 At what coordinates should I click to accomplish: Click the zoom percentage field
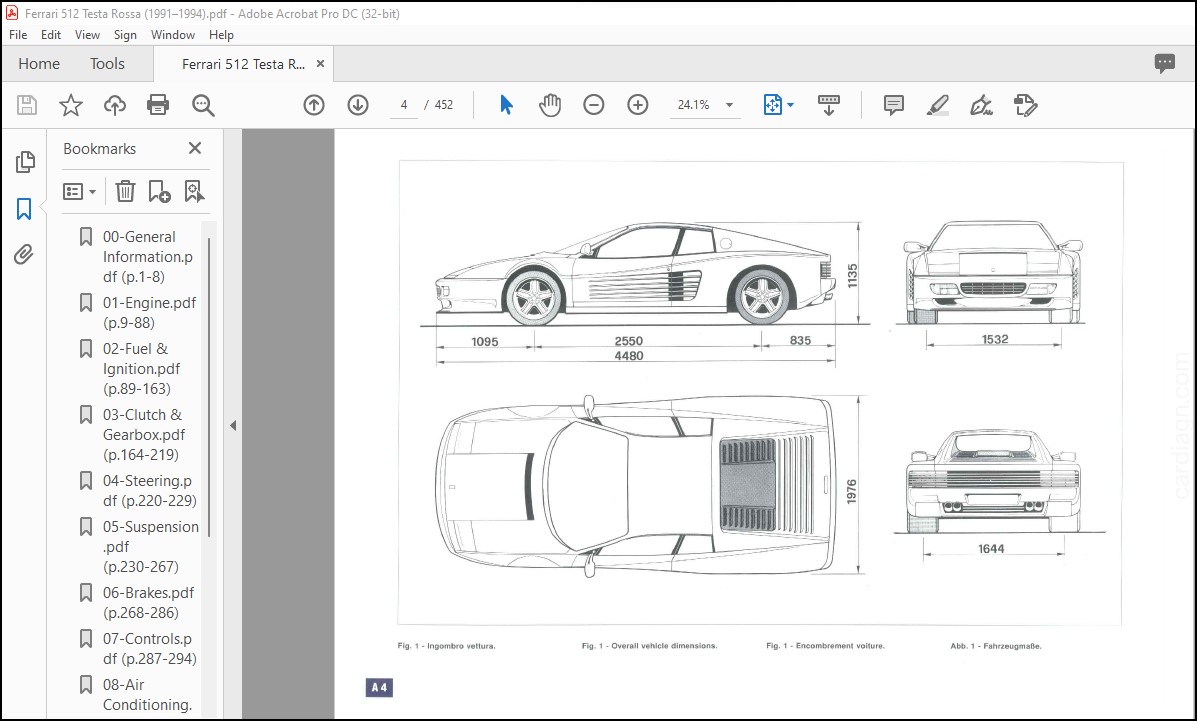[x=693, y=105]
